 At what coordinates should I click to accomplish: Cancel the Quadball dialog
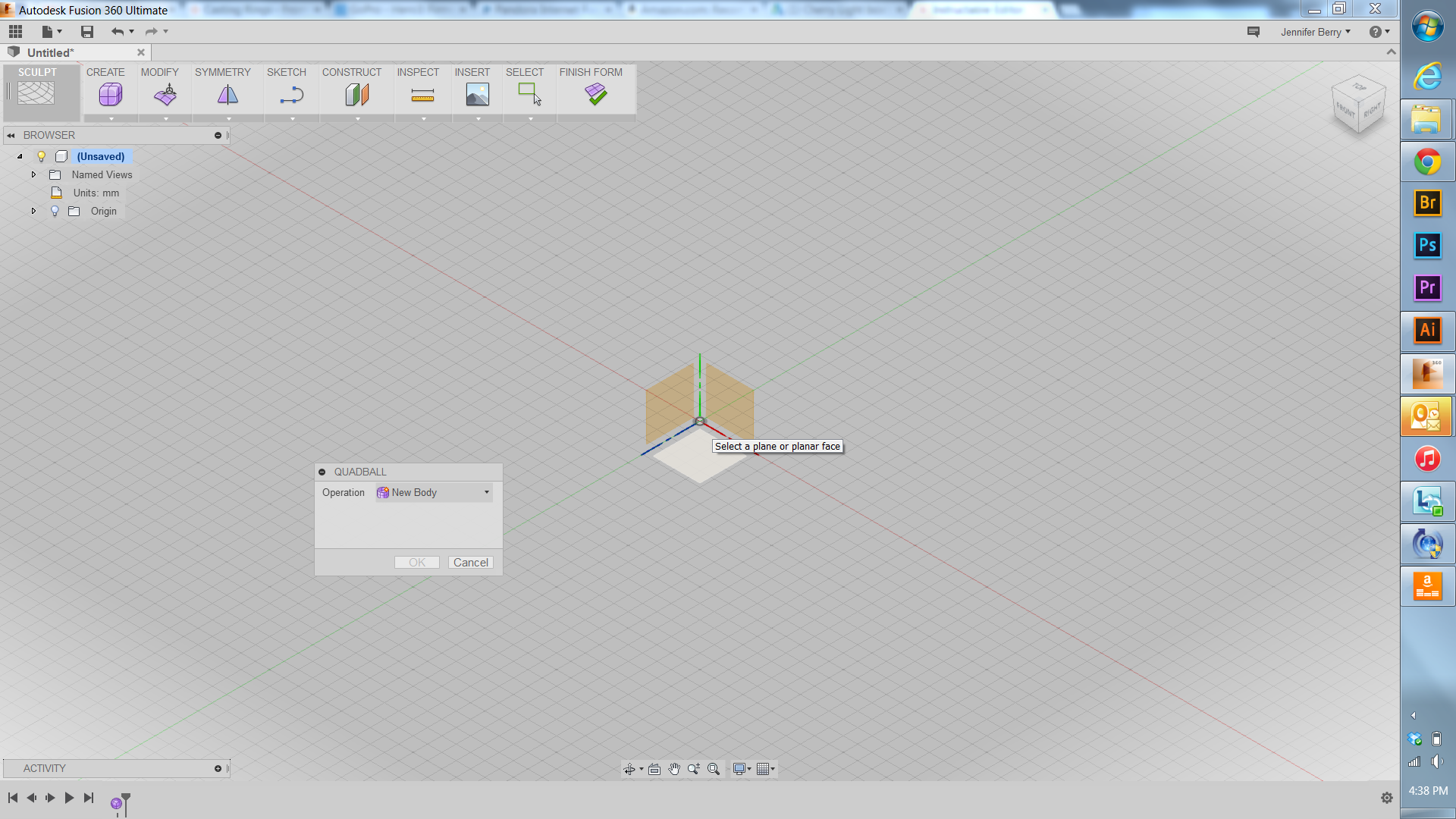coord(470,562)
